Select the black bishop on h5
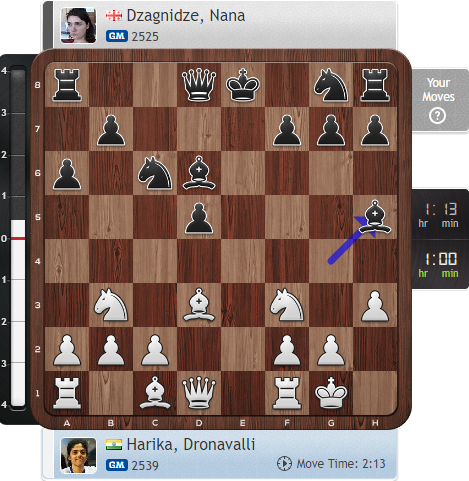This screenshot has width=469, height=481. coord(375,217)
